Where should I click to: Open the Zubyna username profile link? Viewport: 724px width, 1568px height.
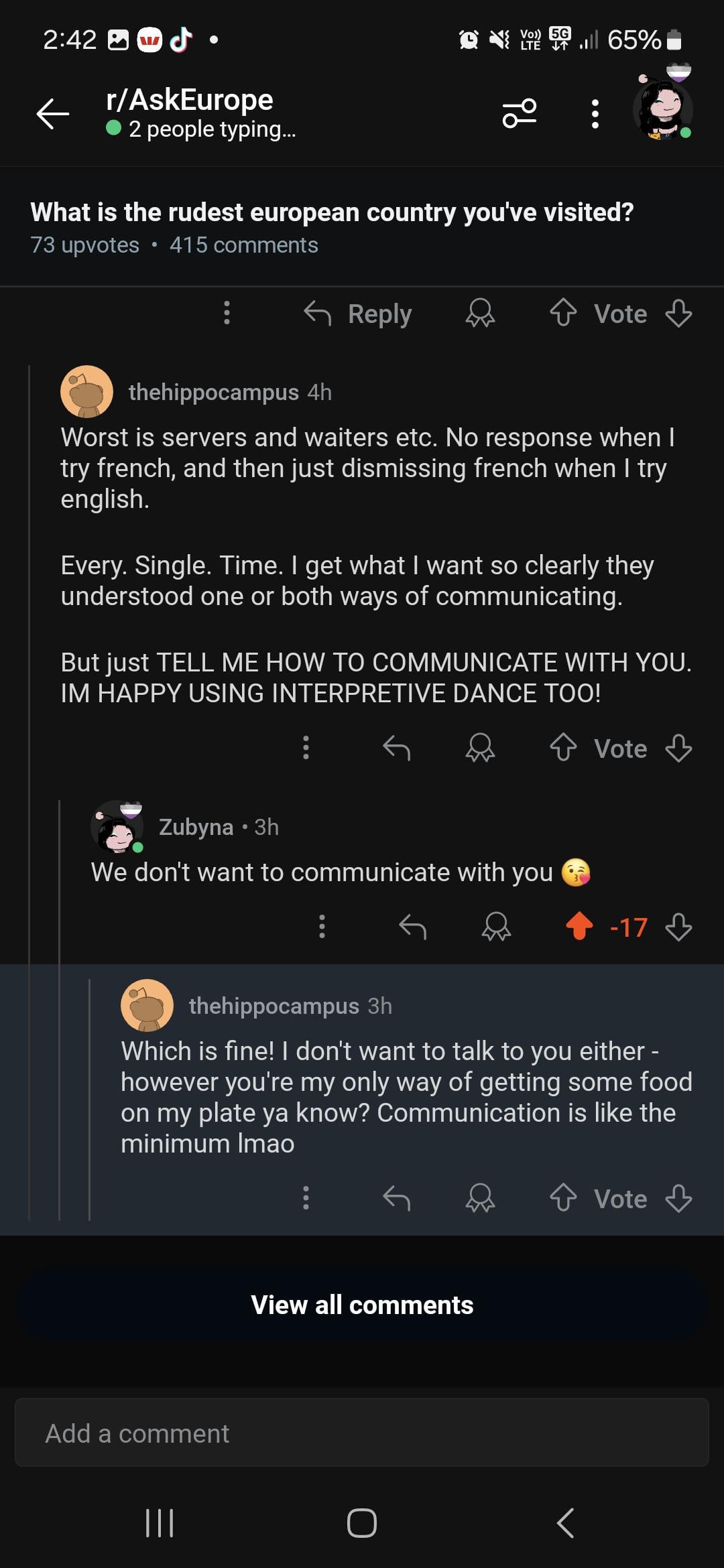click(196, 827)
